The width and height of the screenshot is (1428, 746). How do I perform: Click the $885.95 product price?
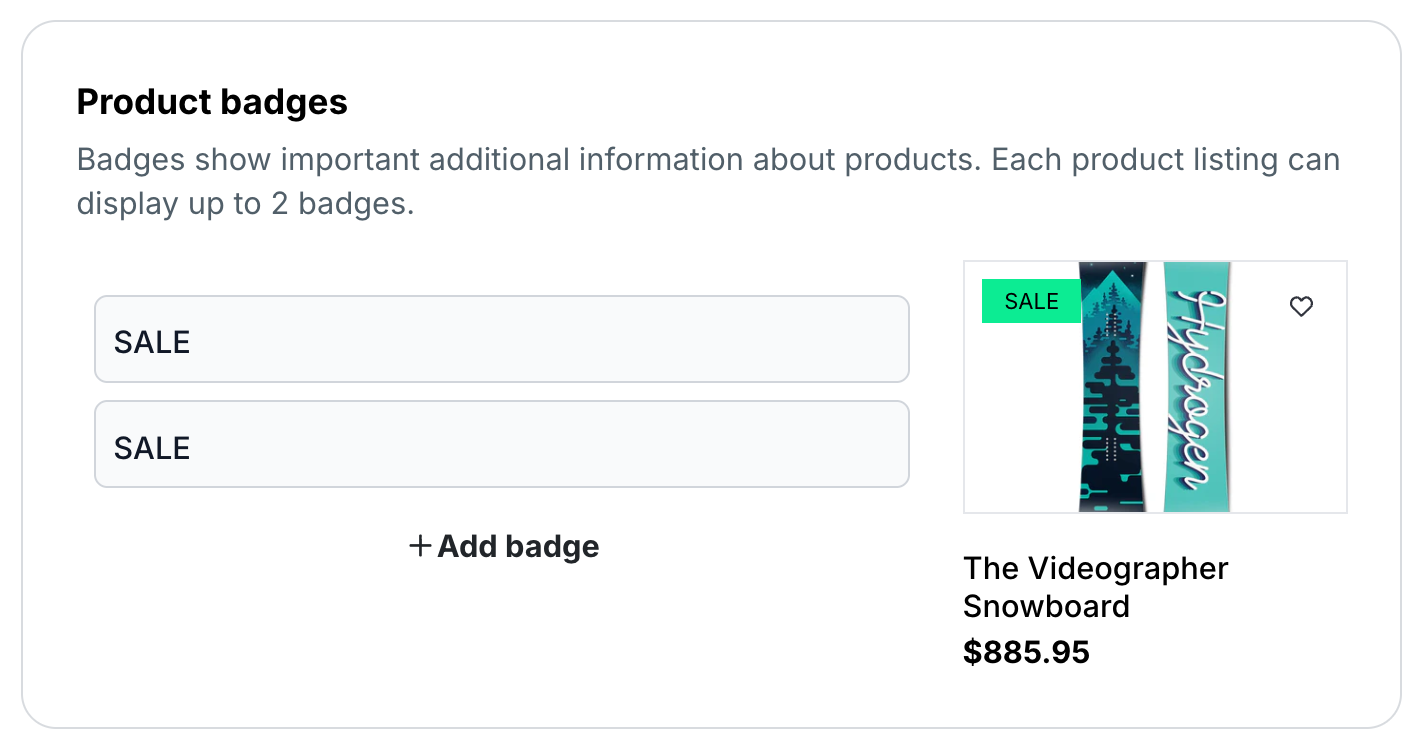pos(1026,652)
